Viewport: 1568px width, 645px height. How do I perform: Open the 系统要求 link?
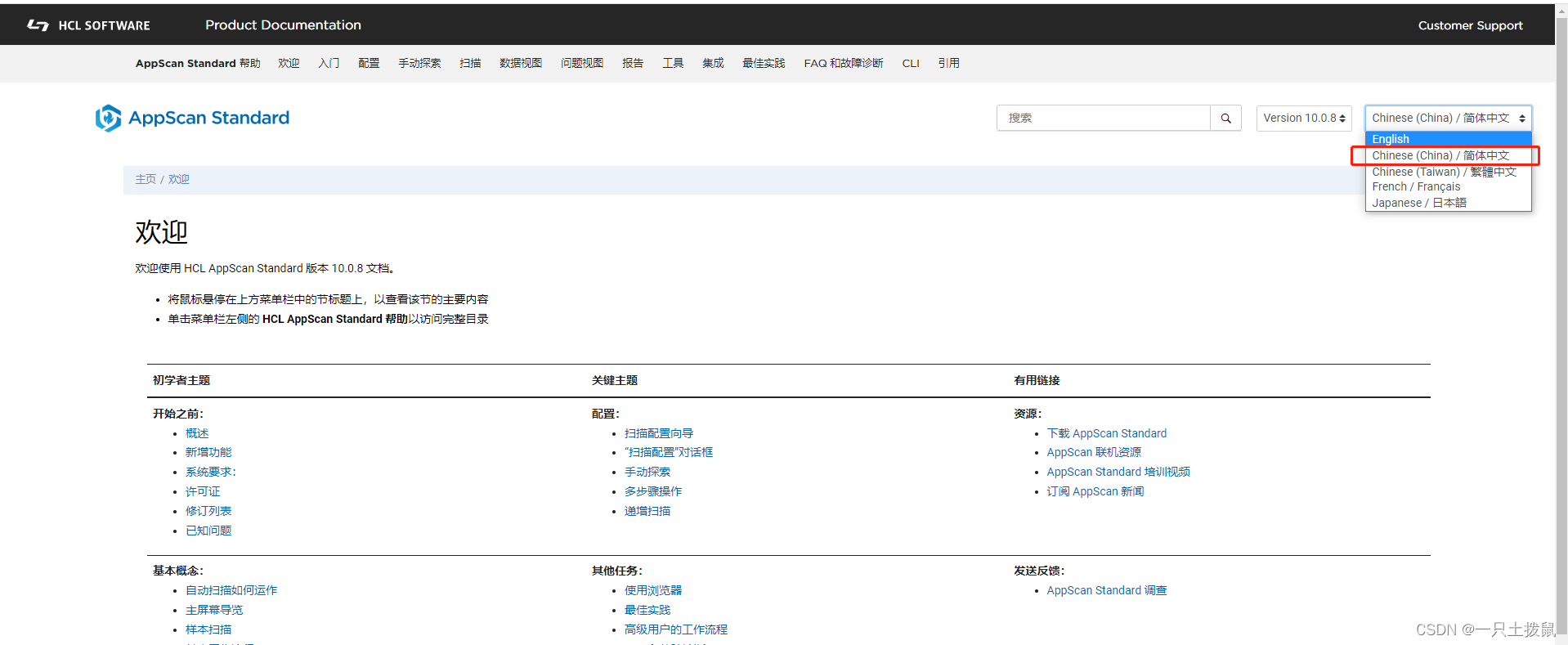click(211, 472)
